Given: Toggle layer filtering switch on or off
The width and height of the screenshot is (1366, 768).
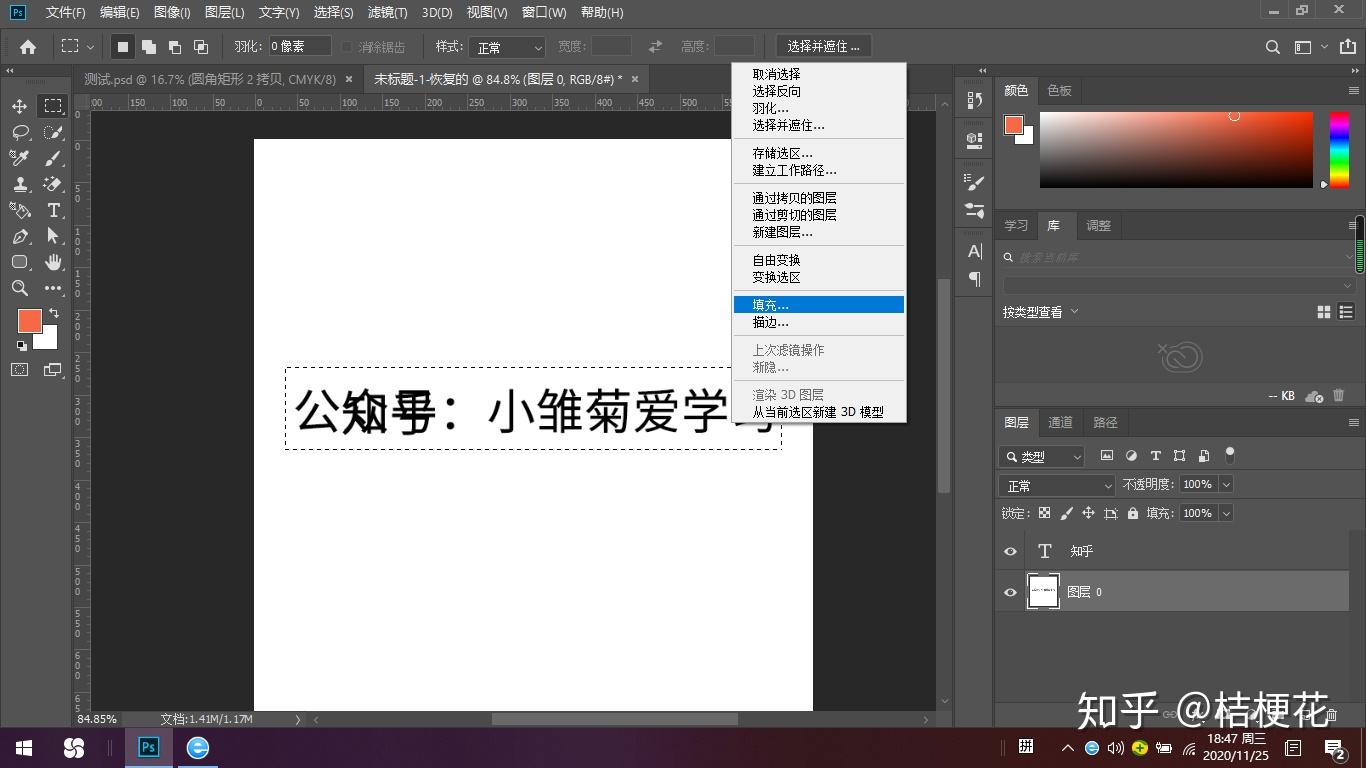Looking at the screenshot, I should (1230, 455).
